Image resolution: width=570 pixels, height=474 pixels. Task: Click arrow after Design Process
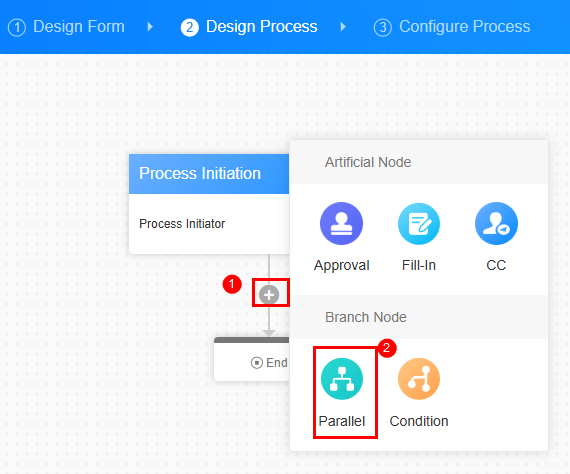pyautogui.click(x=343, y=27)
